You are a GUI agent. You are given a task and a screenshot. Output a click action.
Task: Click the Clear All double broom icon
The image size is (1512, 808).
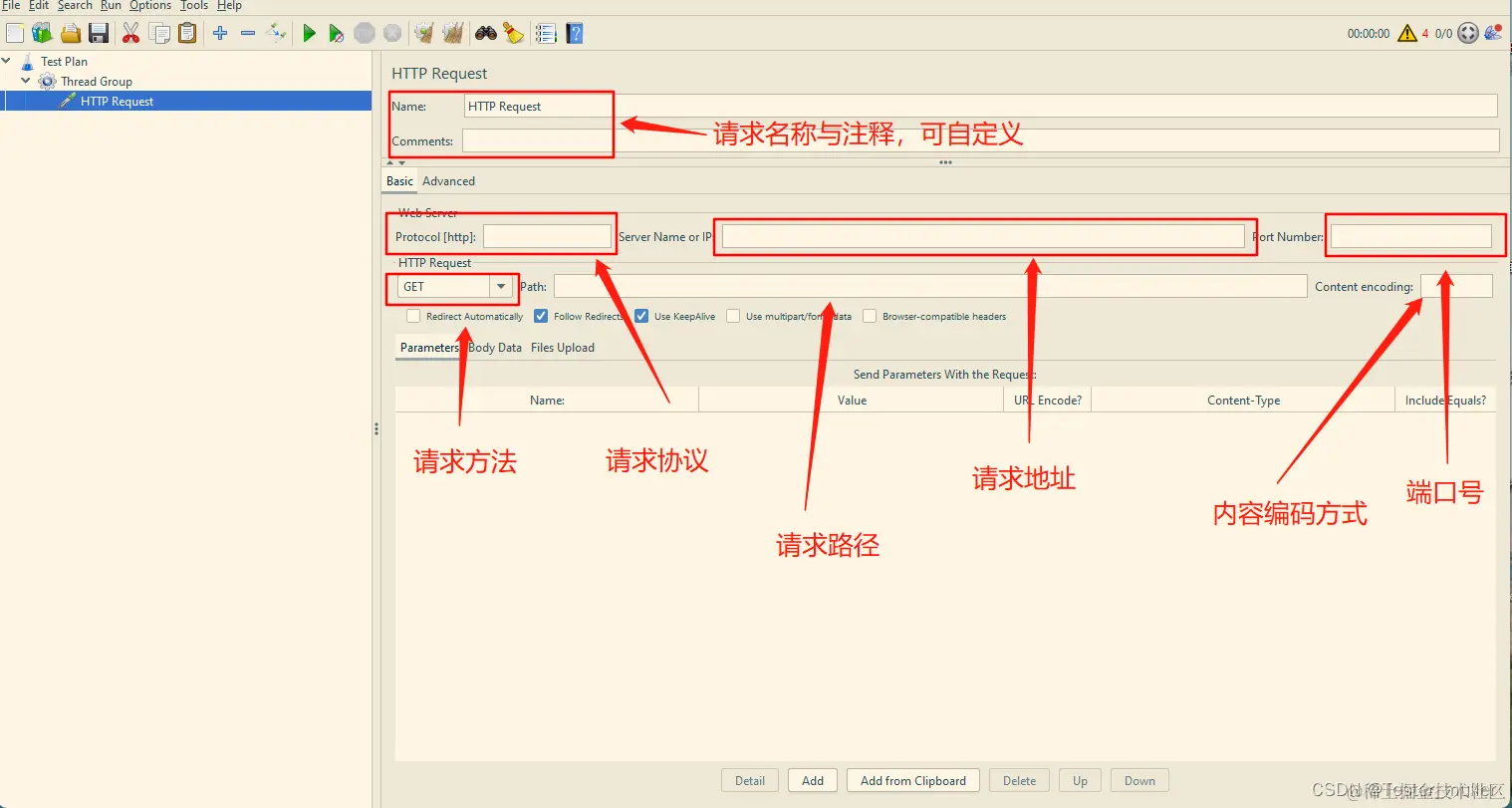pyautogui.click(x=453, y=33)
